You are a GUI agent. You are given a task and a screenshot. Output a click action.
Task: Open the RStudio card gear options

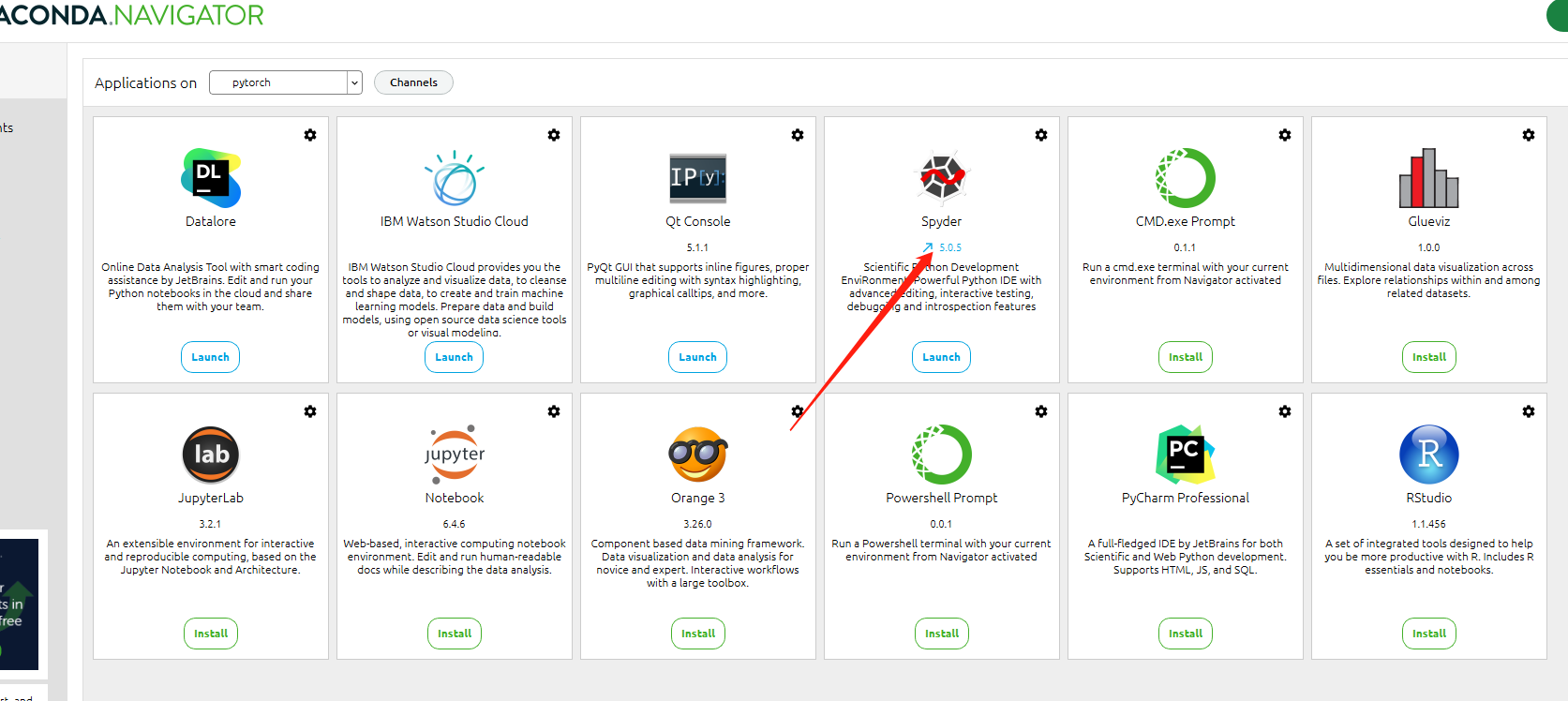1529,411
